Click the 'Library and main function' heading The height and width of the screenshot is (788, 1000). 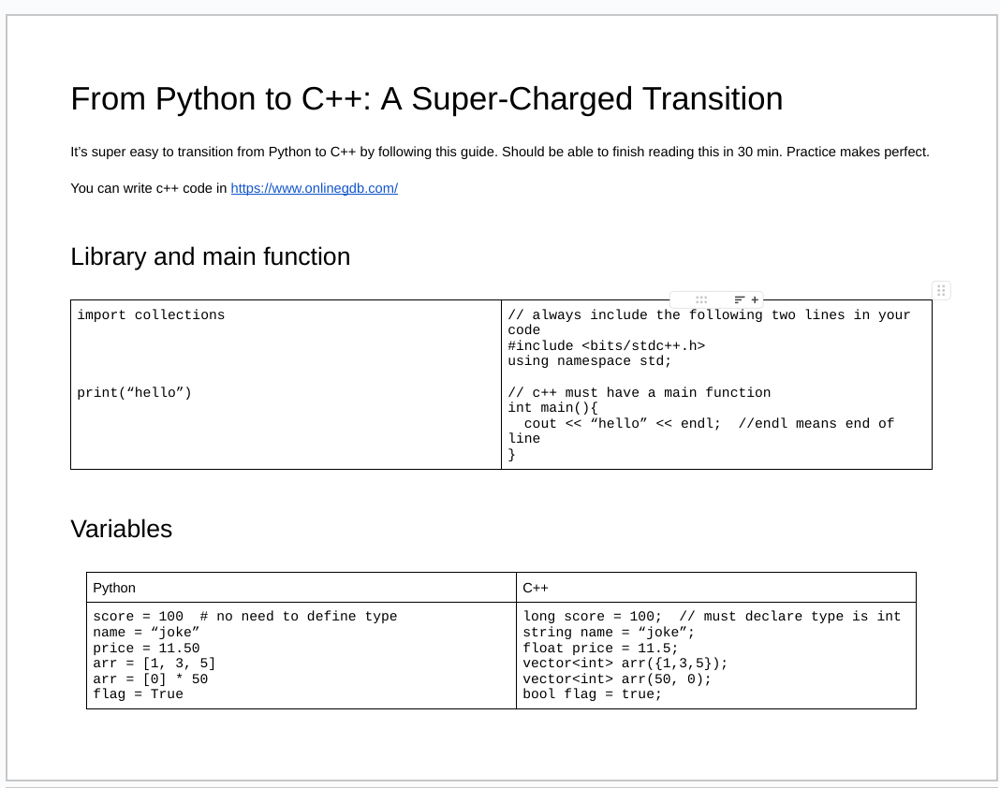(210, 257)
